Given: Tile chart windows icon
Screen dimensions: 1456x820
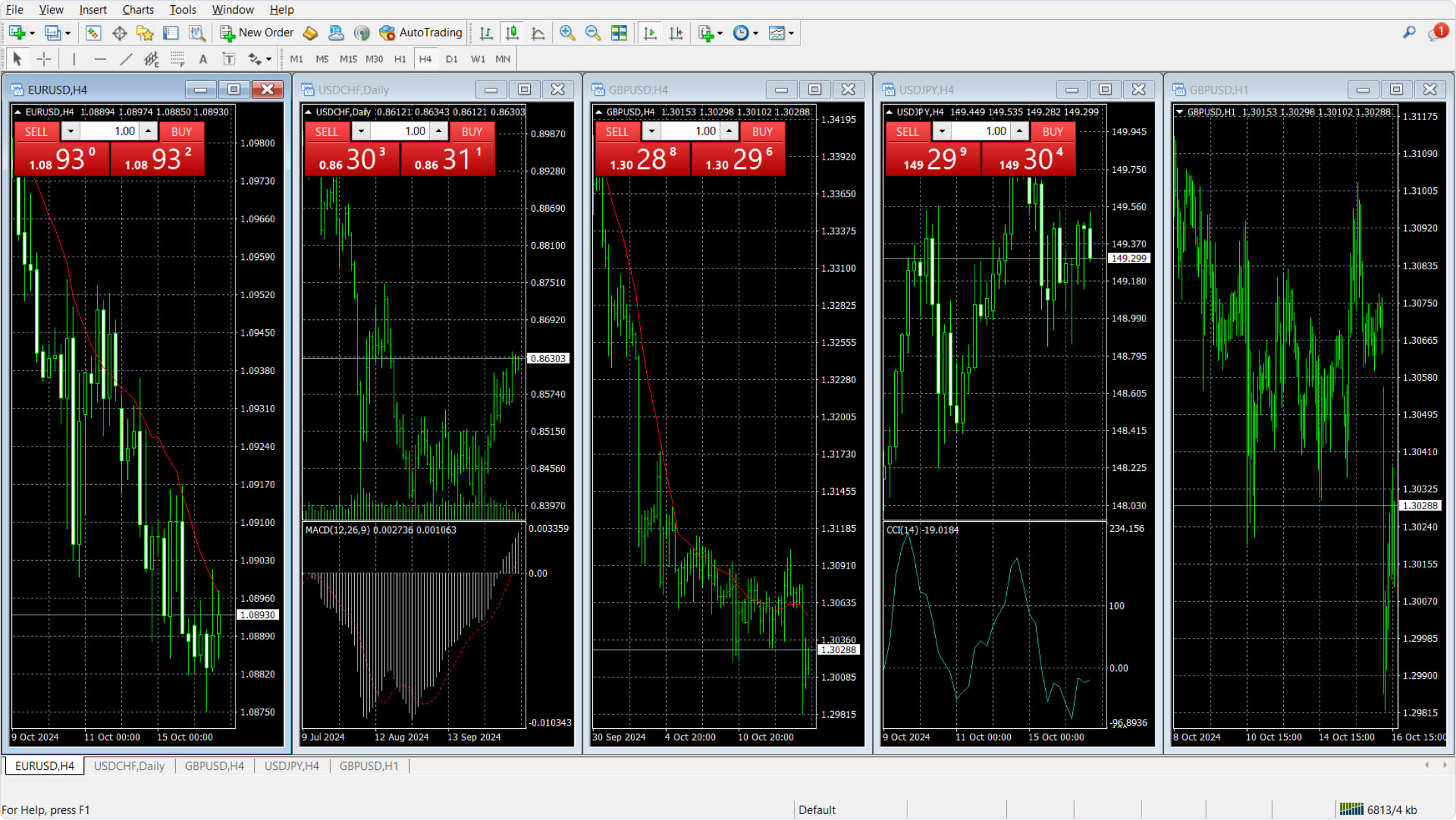Looking at the screenshot, I should (619, 32).
